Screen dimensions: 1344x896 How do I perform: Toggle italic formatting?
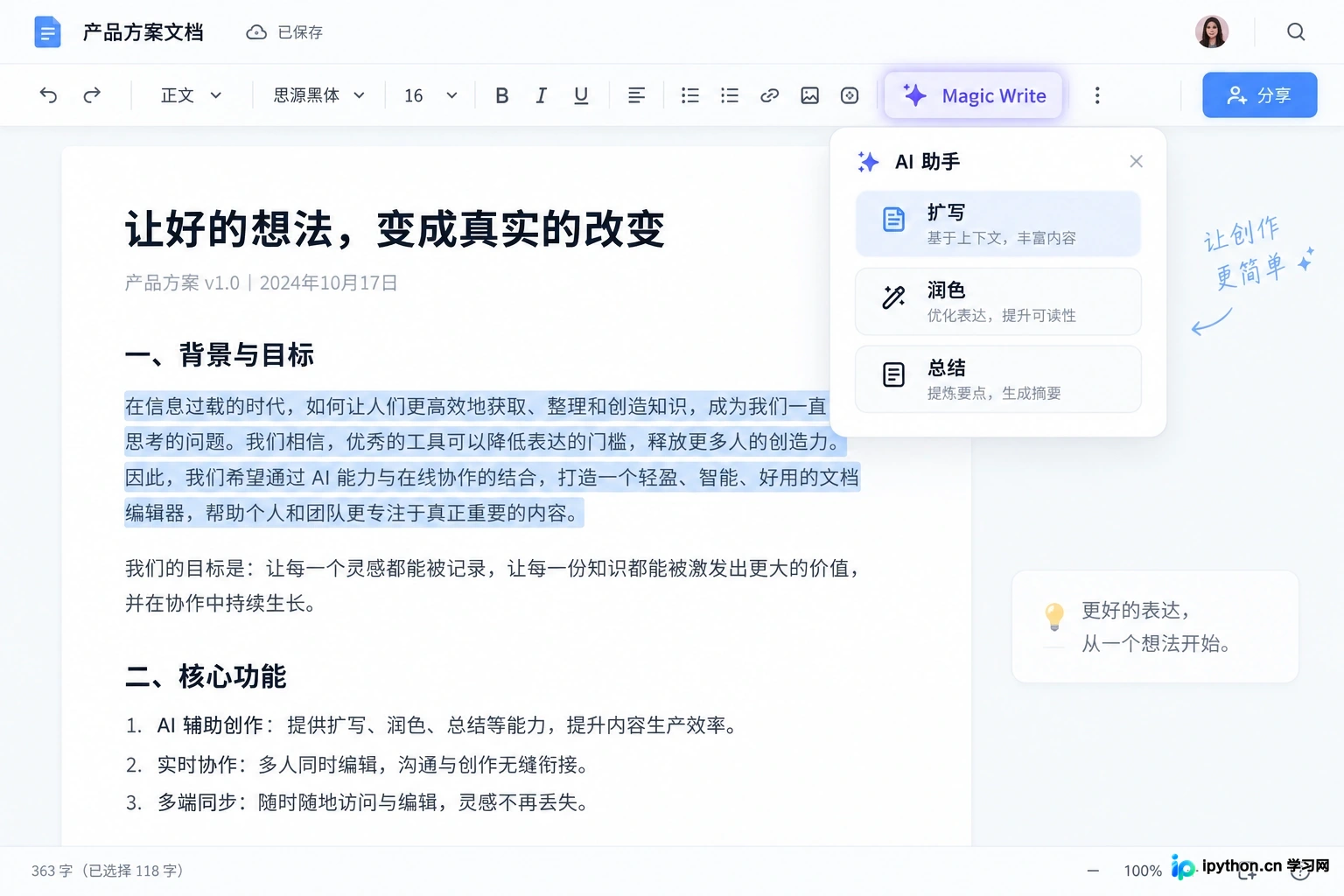pos(541,95)
